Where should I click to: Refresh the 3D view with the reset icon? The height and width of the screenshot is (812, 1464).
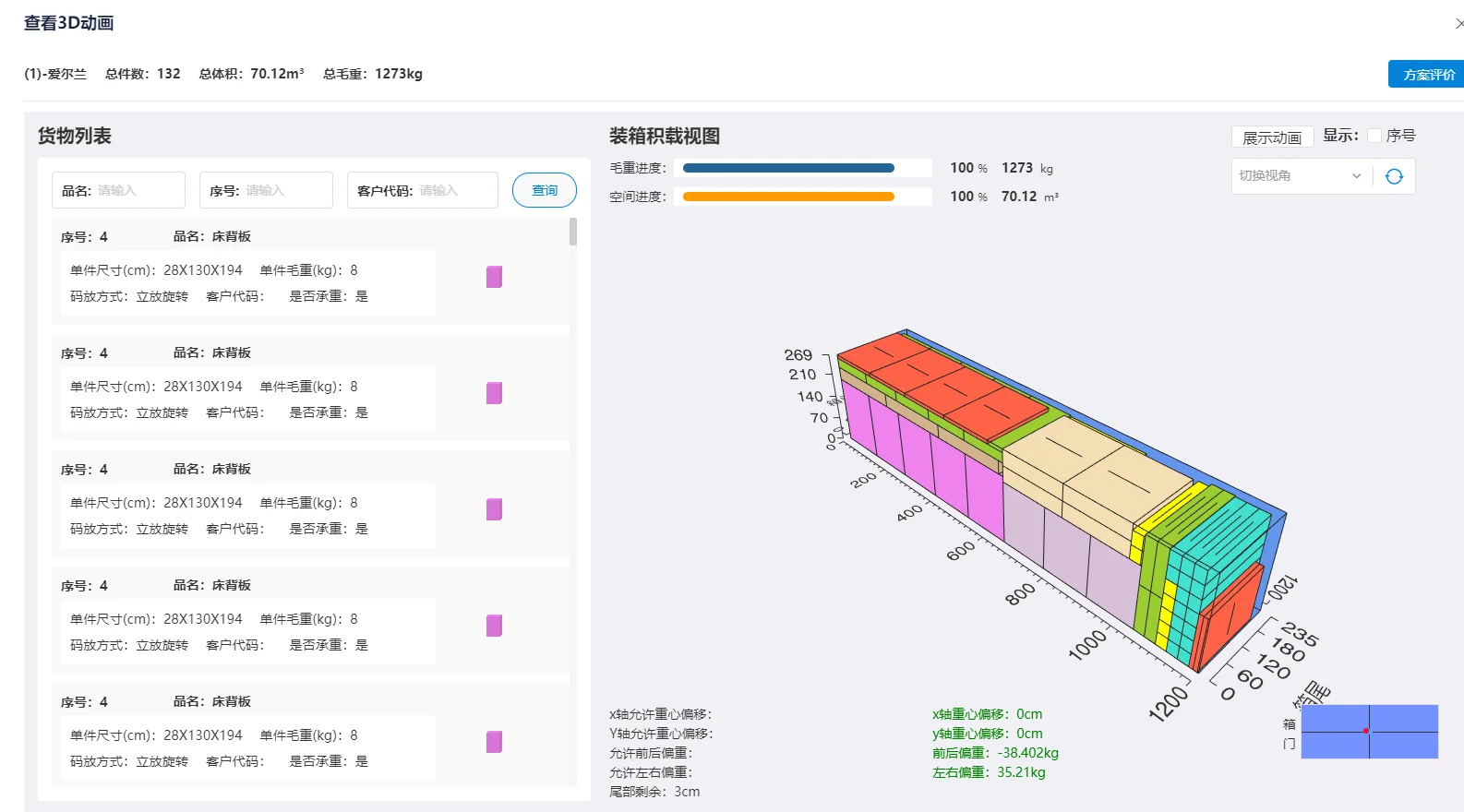1394,176
